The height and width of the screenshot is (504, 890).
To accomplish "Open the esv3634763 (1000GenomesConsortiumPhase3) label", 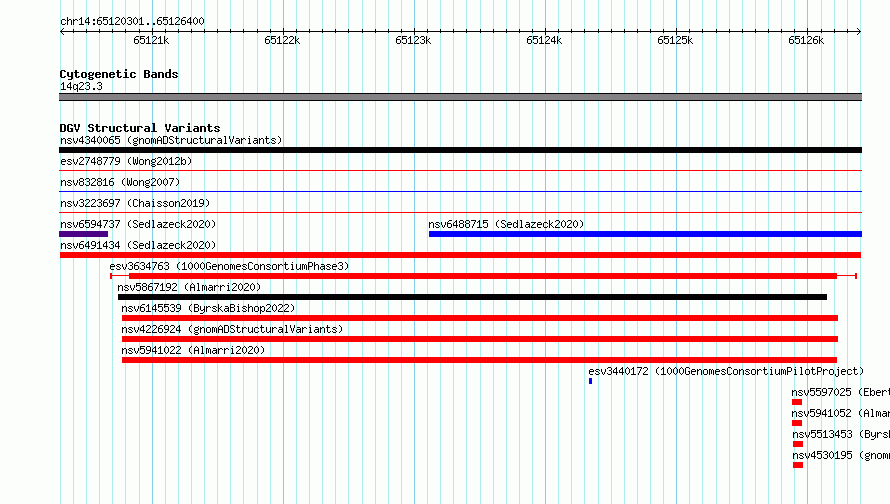I will tap(229, 266).
